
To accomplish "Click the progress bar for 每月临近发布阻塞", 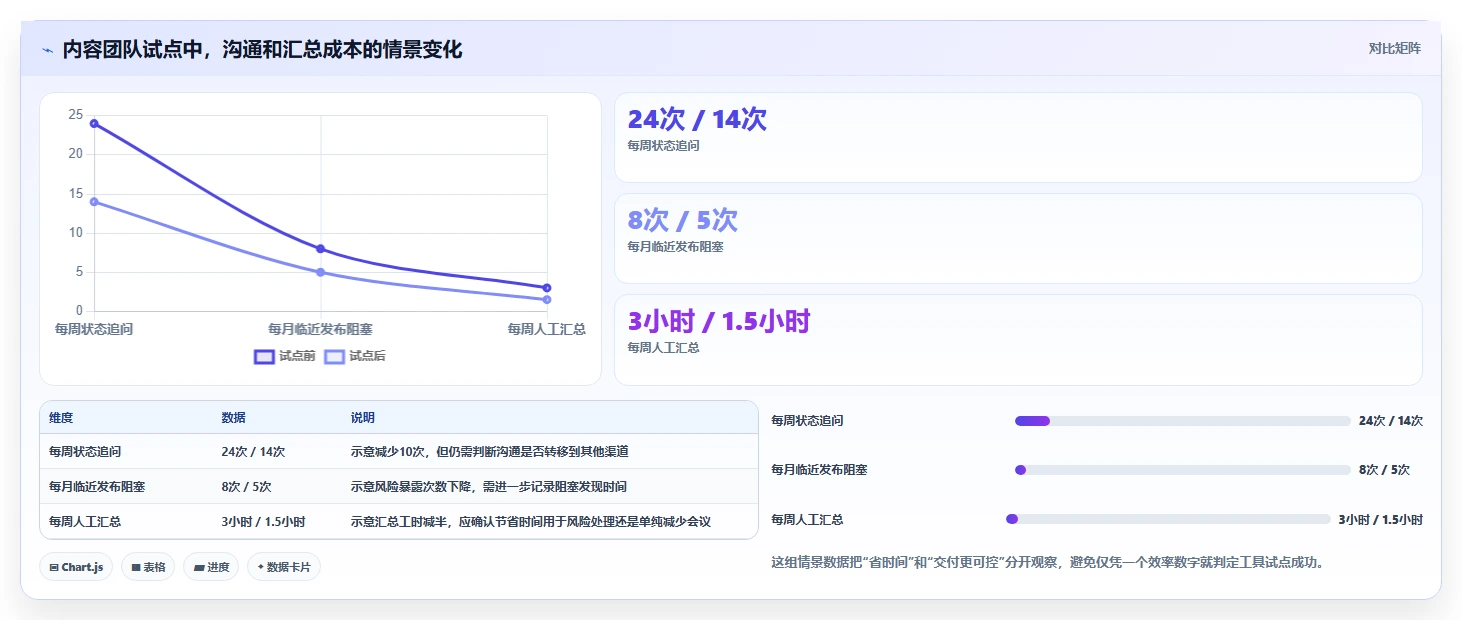I will pos(1182,470).
